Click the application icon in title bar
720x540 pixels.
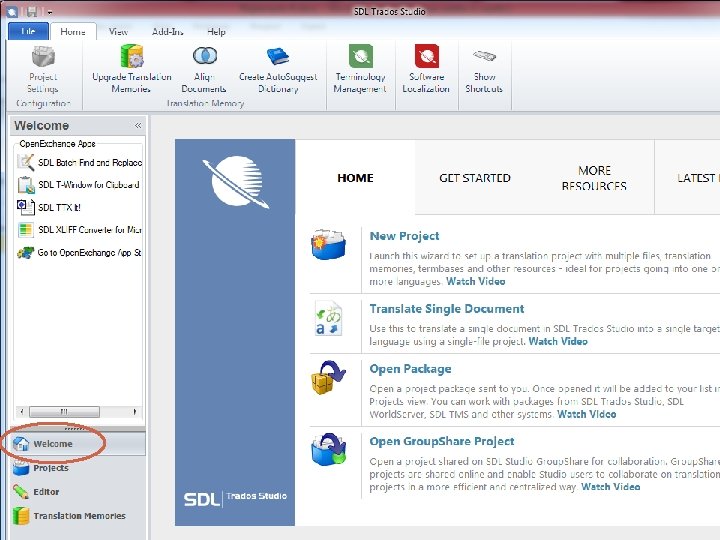12,12
